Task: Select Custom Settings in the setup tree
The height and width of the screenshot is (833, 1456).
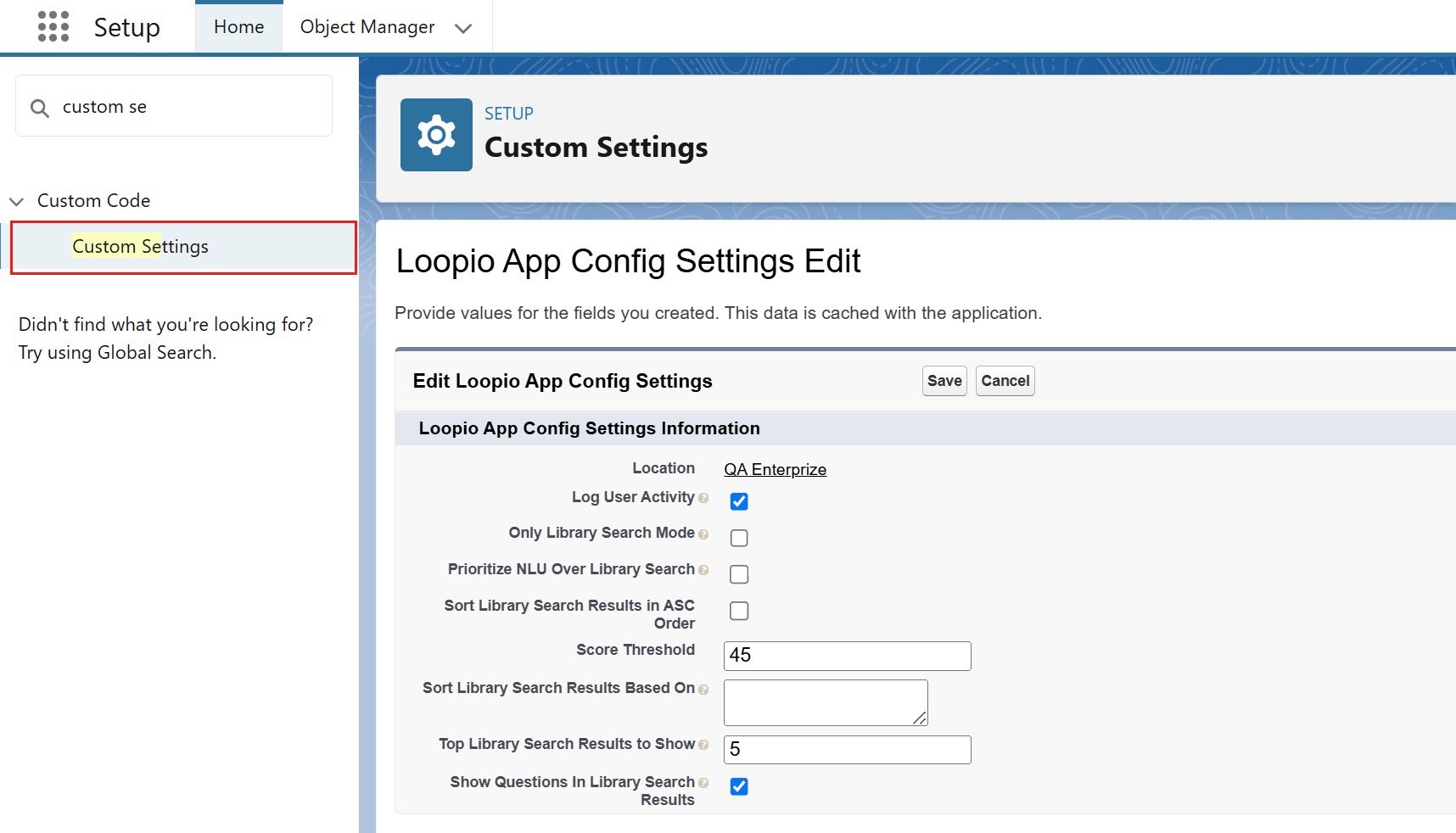Action: pos(183,247)
